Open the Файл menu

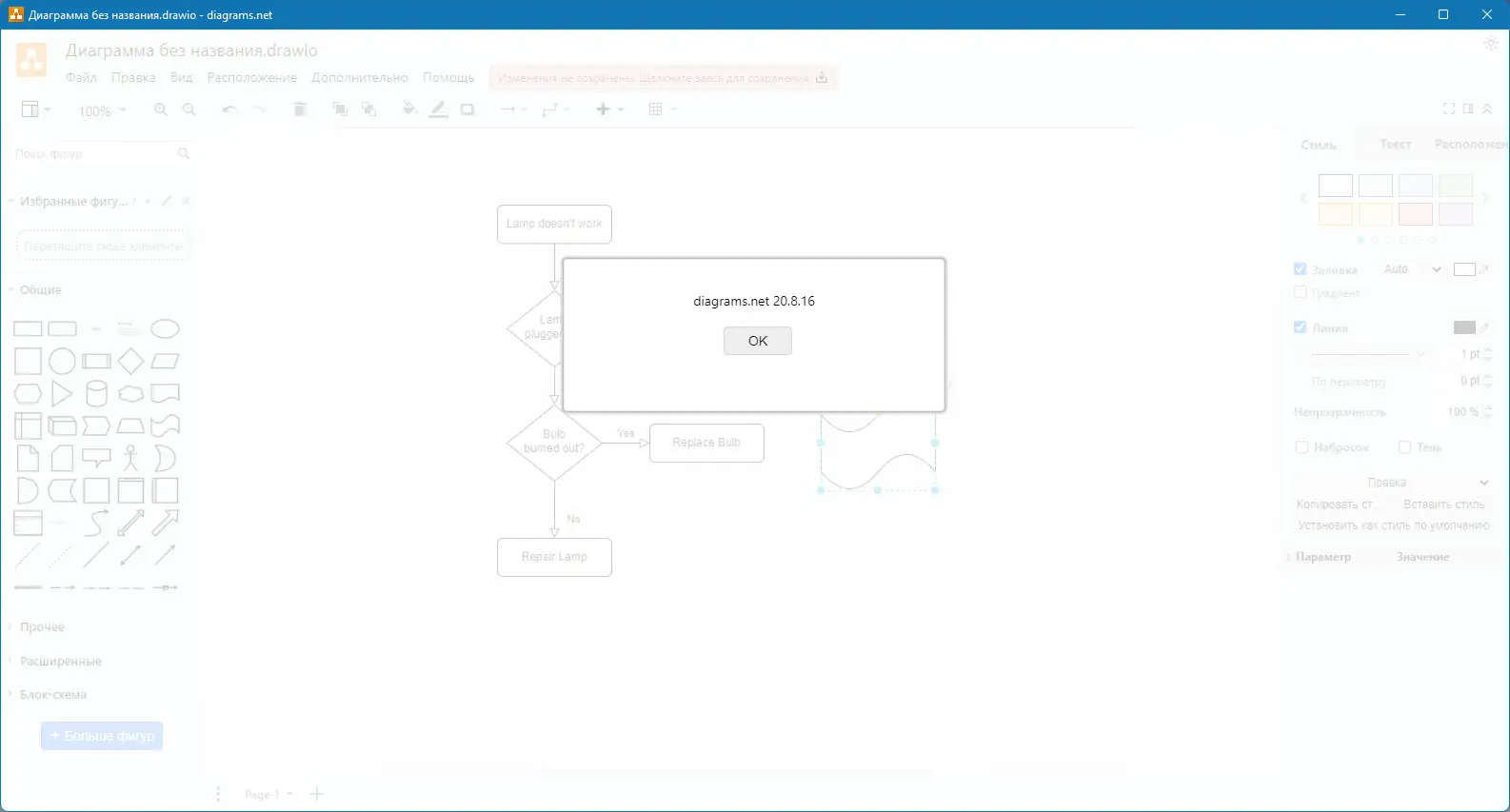coord(81,78)
